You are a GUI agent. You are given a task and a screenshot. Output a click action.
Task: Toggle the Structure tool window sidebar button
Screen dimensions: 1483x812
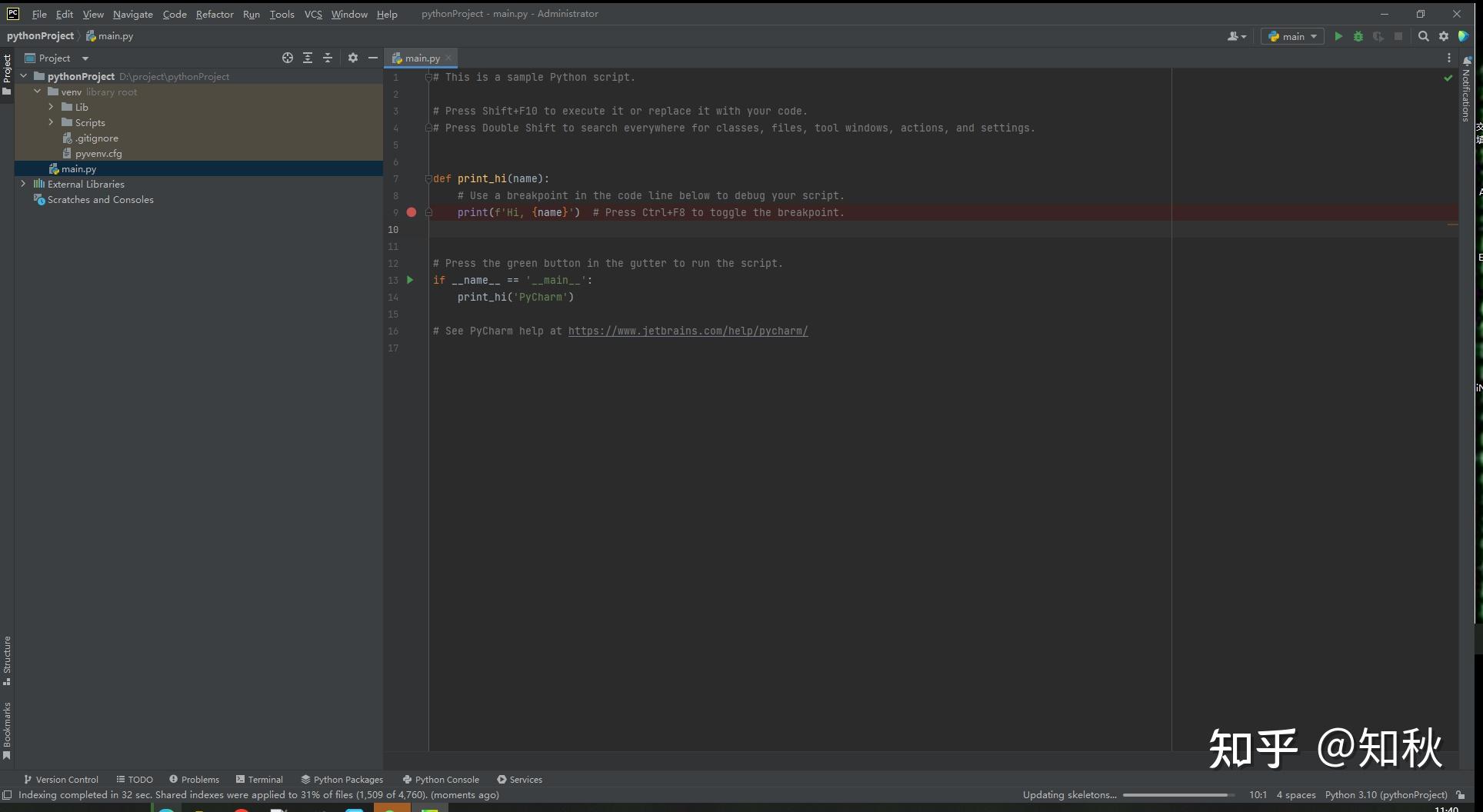click(7, 660)
